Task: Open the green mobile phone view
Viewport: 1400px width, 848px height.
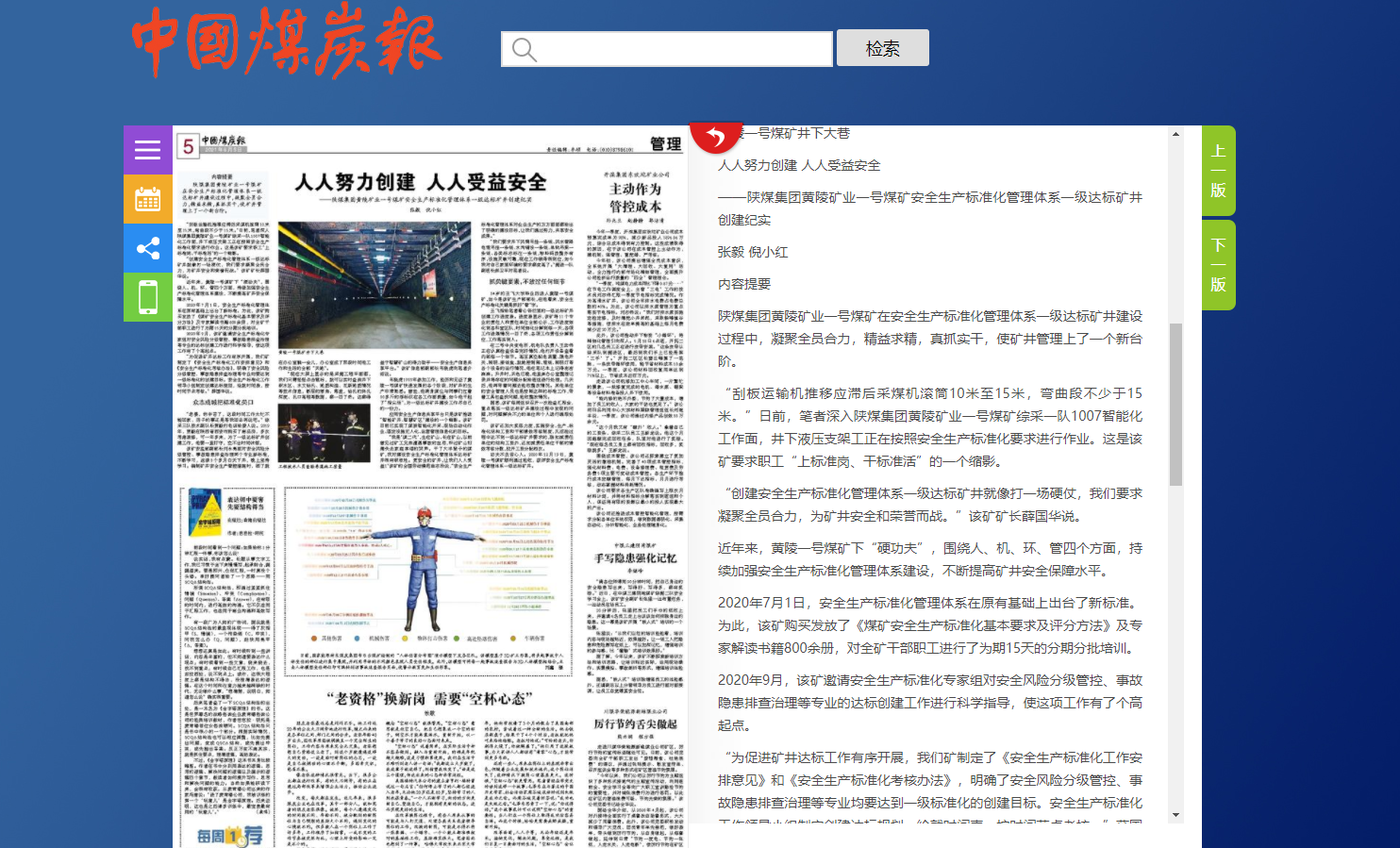Action: tap(147, 297)
